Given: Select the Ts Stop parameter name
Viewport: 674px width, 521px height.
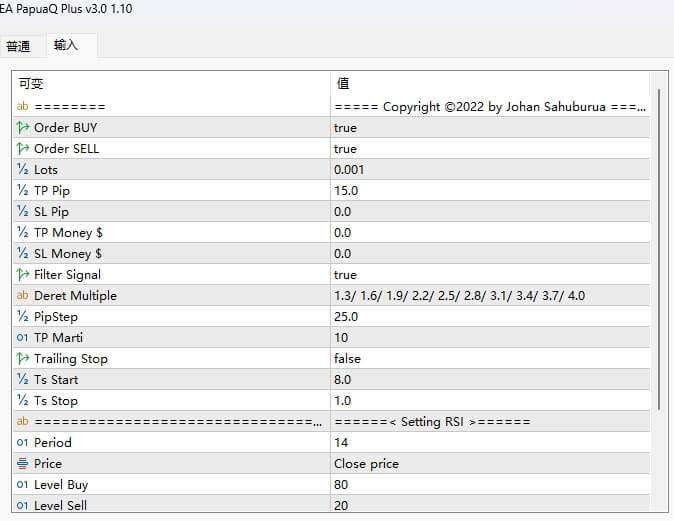Looking at the screenshot, I should pos(56,401).
